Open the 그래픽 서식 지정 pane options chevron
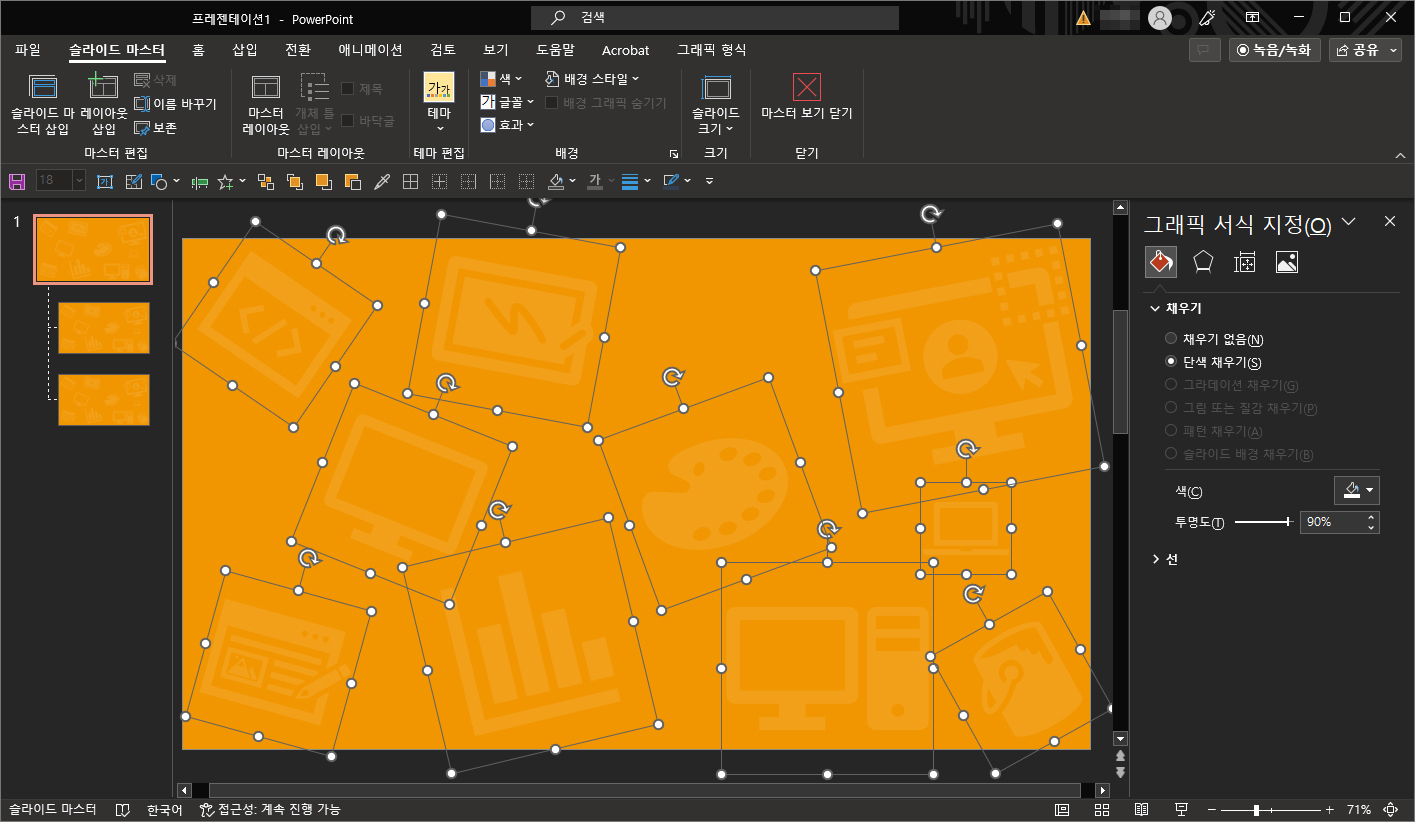This screenshot has height=822, width=1415. 1348,222
